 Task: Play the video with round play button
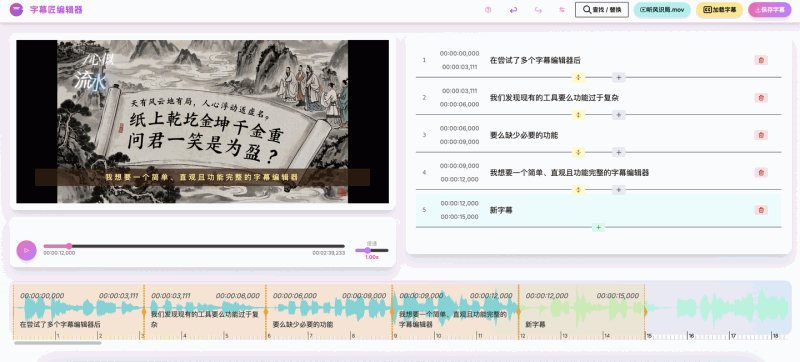click(x=27, y=250)
